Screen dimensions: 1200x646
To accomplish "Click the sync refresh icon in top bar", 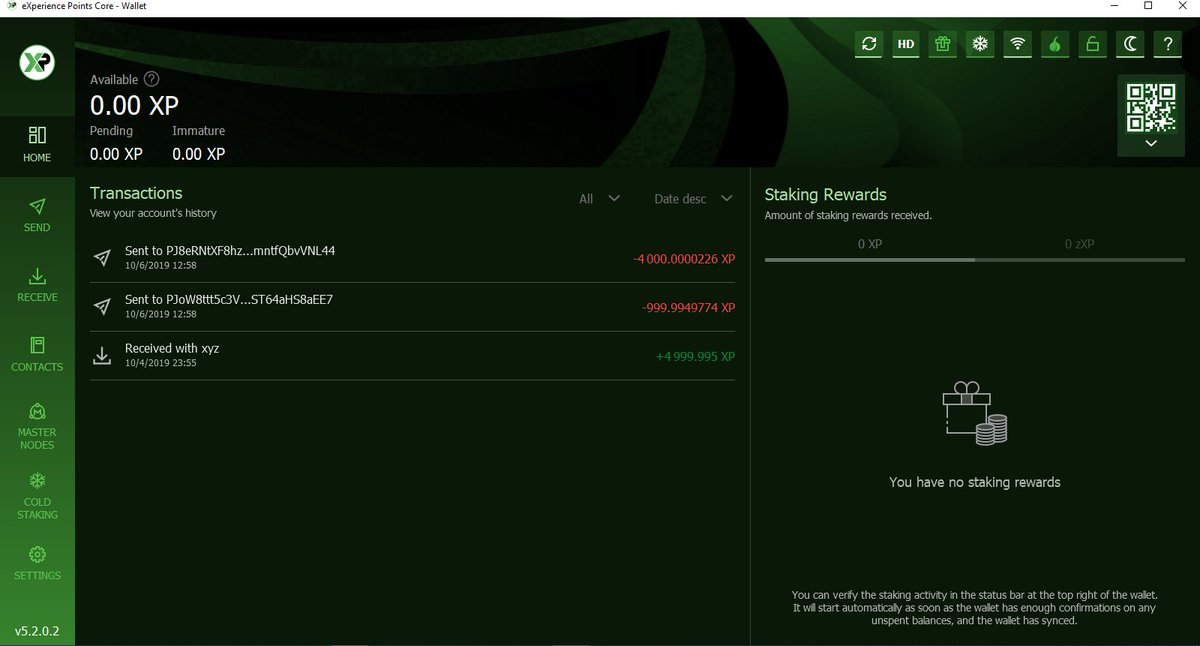I will (x=869, y=44).
